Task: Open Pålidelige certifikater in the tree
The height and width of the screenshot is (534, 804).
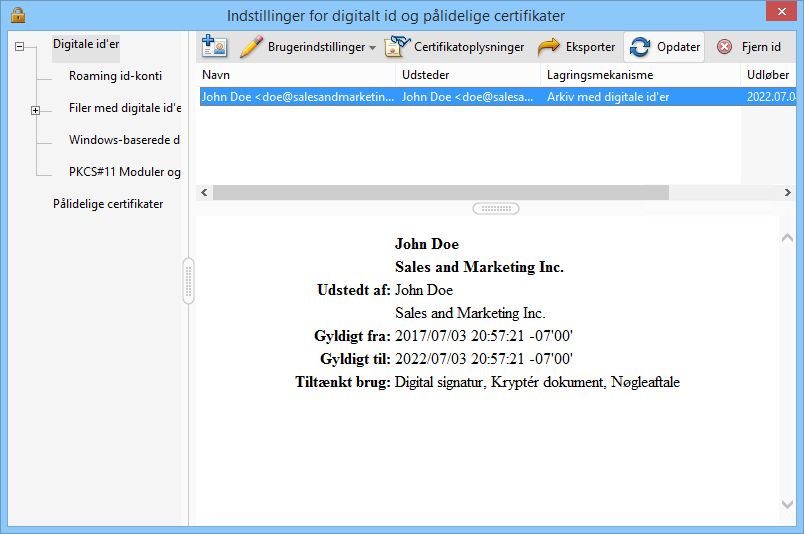Action: 108,204
